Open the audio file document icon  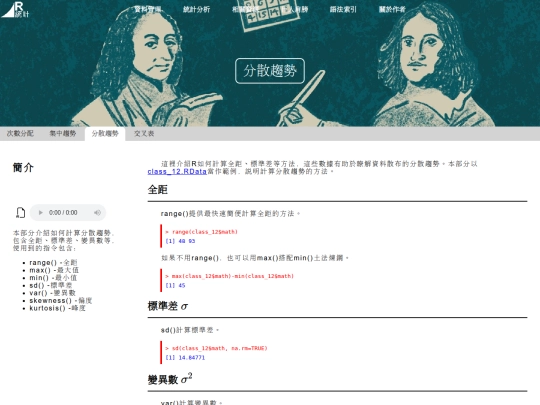20,212
